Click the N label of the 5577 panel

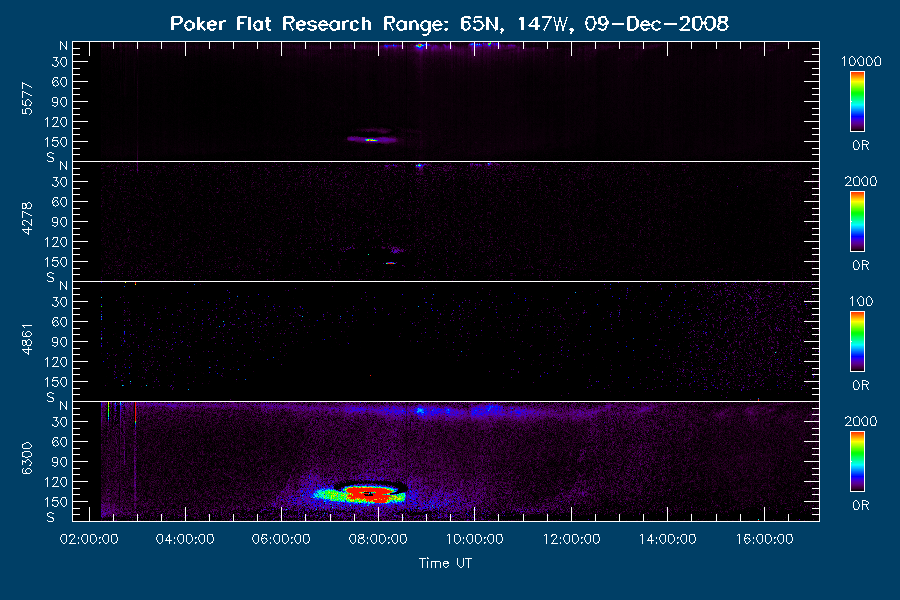click(x=63, y=45)
